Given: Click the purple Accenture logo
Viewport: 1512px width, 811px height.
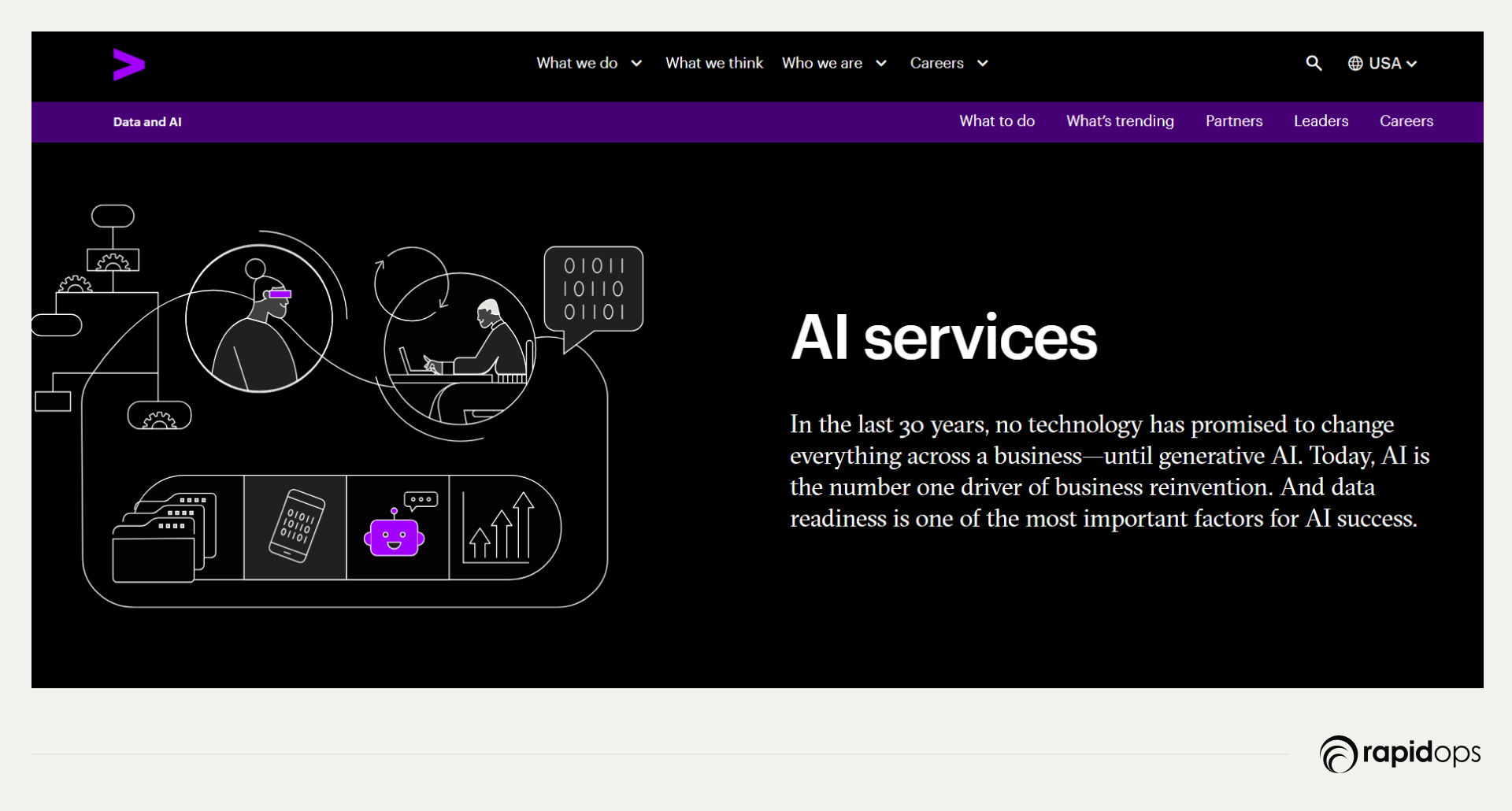Looking at the screenshot, I should pyautogui.click(x=128, y=65).
